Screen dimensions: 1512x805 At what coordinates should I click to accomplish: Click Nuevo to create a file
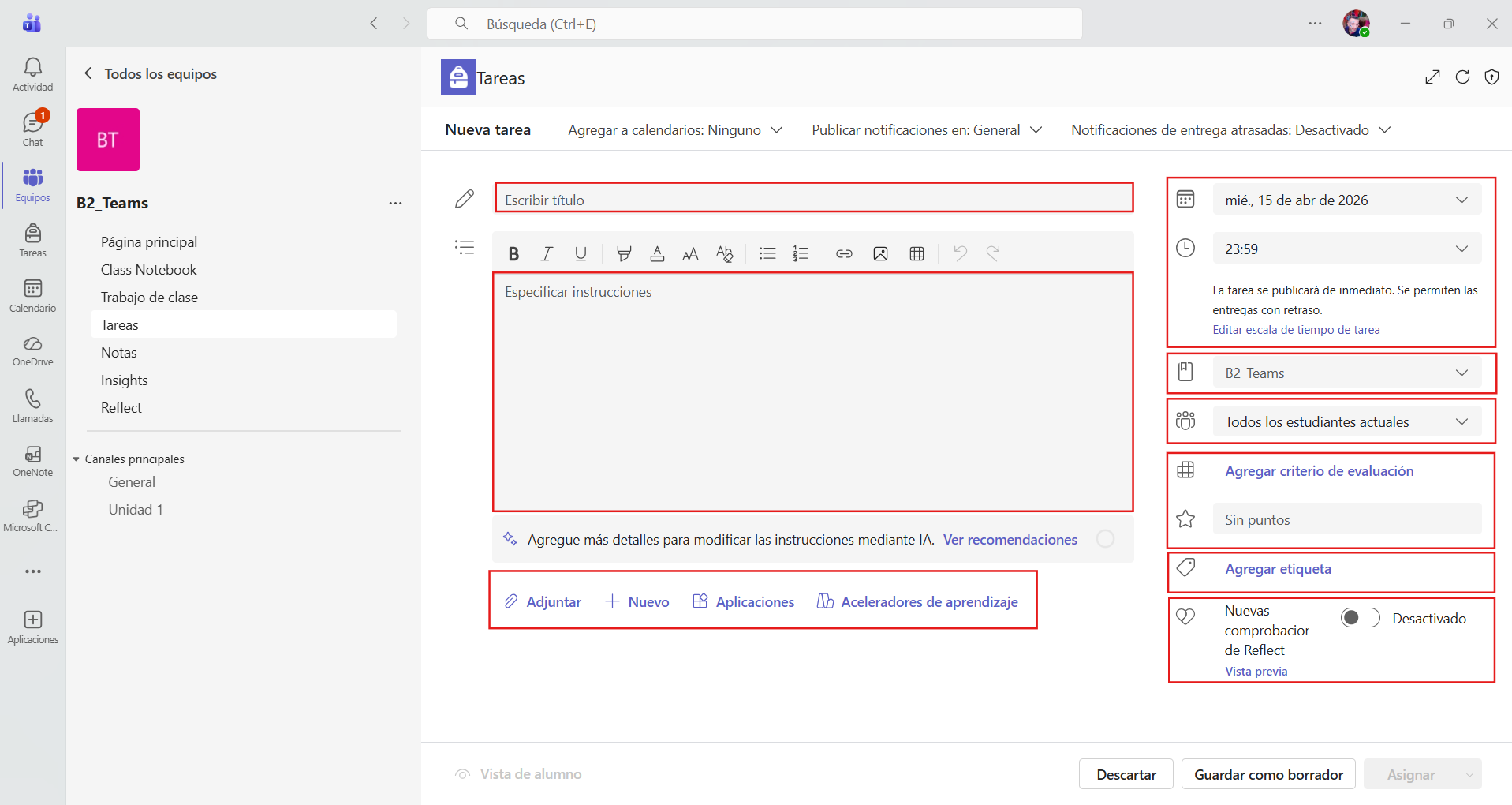pos(637,601)
